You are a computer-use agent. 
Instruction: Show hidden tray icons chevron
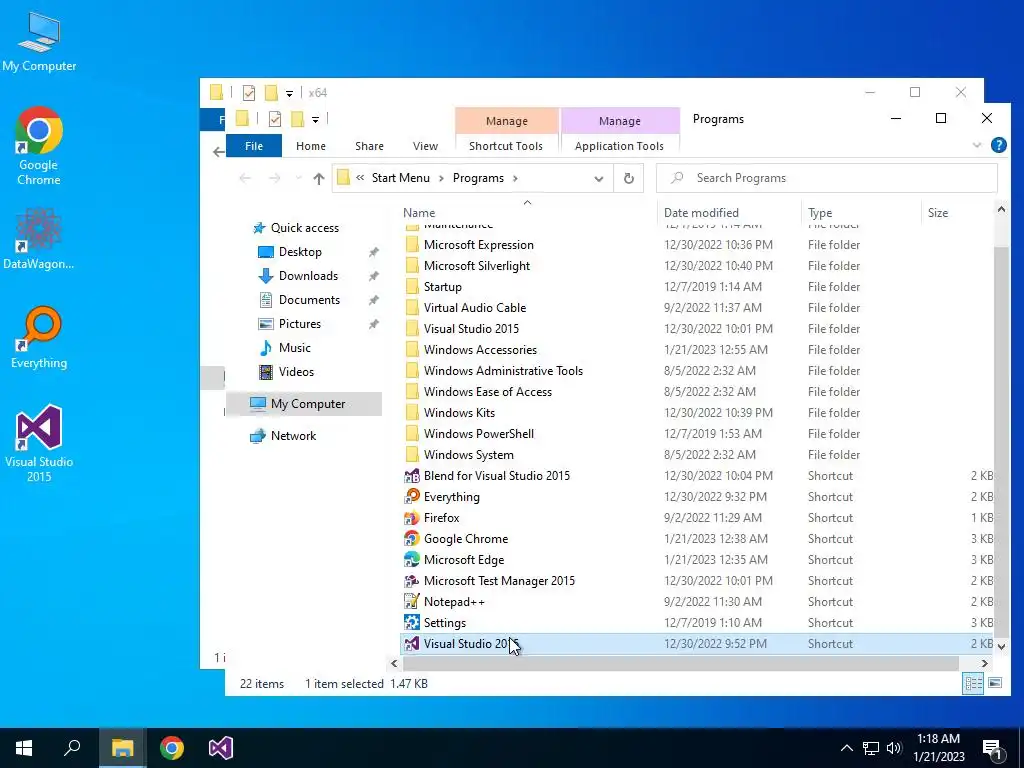pyautogui.click(x=846, y=748)
